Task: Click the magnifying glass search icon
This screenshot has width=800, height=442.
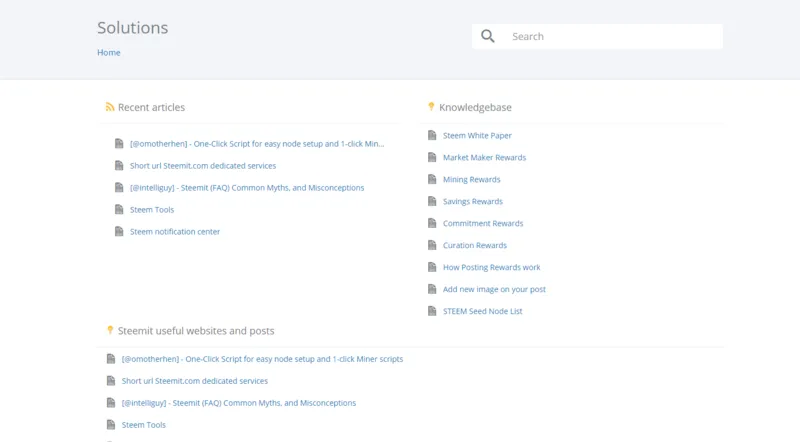Action: point(488,36)
